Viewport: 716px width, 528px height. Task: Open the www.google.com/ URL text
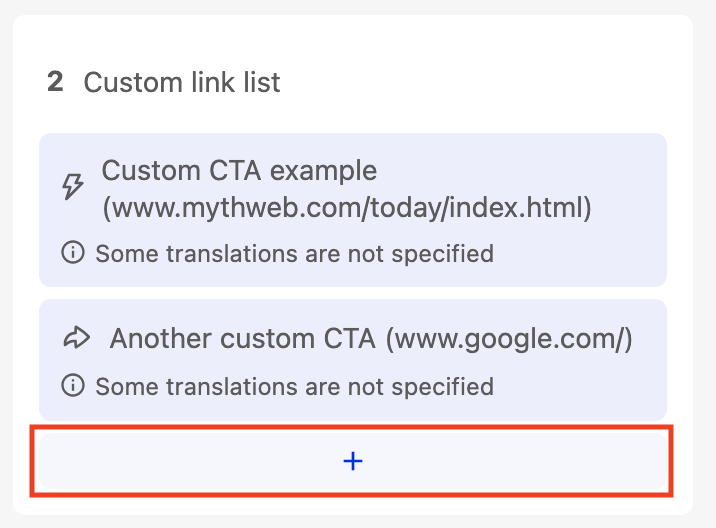510,339
